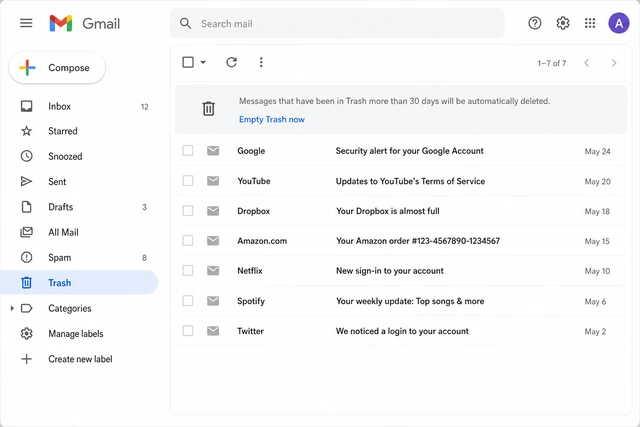The height and width of the screenshot is (427, 640).
Task: Click the Sent arrow icon
Action: coord(27,181)
